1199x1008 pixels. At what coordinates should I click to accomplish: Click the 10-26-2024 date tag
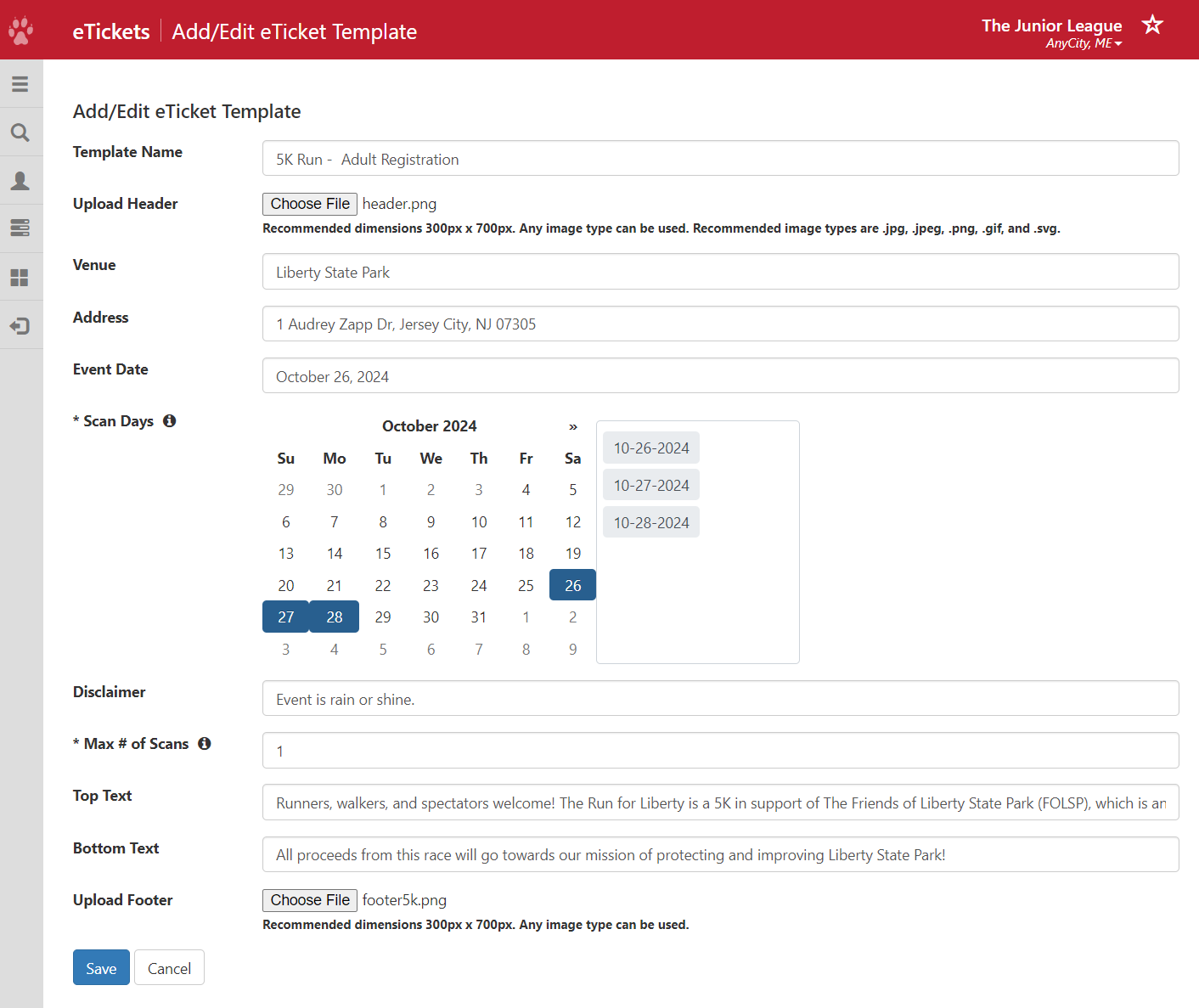(x=651, y=448)
